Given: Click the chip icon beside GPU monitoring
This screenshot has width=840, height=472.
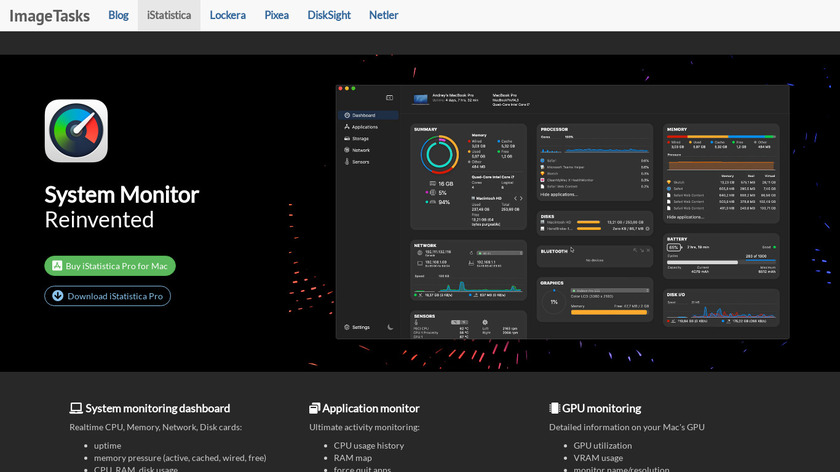Looking at the screenshot, I should coord(555,408).
